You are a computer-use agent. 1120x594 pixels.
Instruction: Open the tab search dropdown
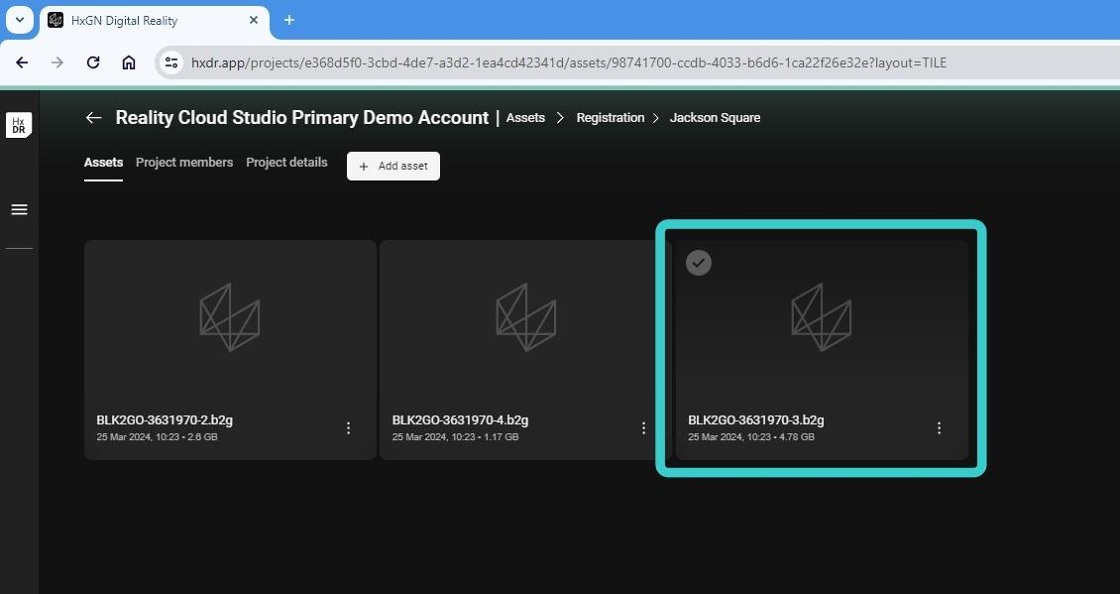click(x=19, y=20)
